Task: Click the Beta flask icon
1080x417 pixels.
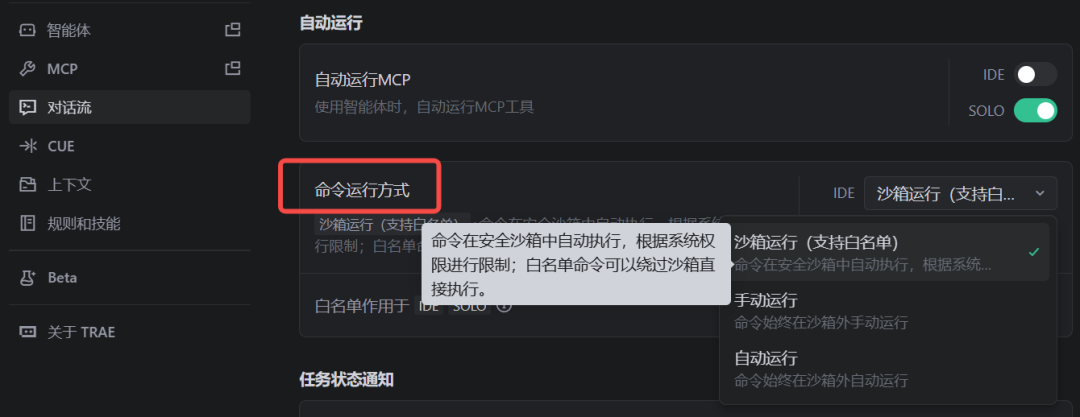Action: (27, 278)
